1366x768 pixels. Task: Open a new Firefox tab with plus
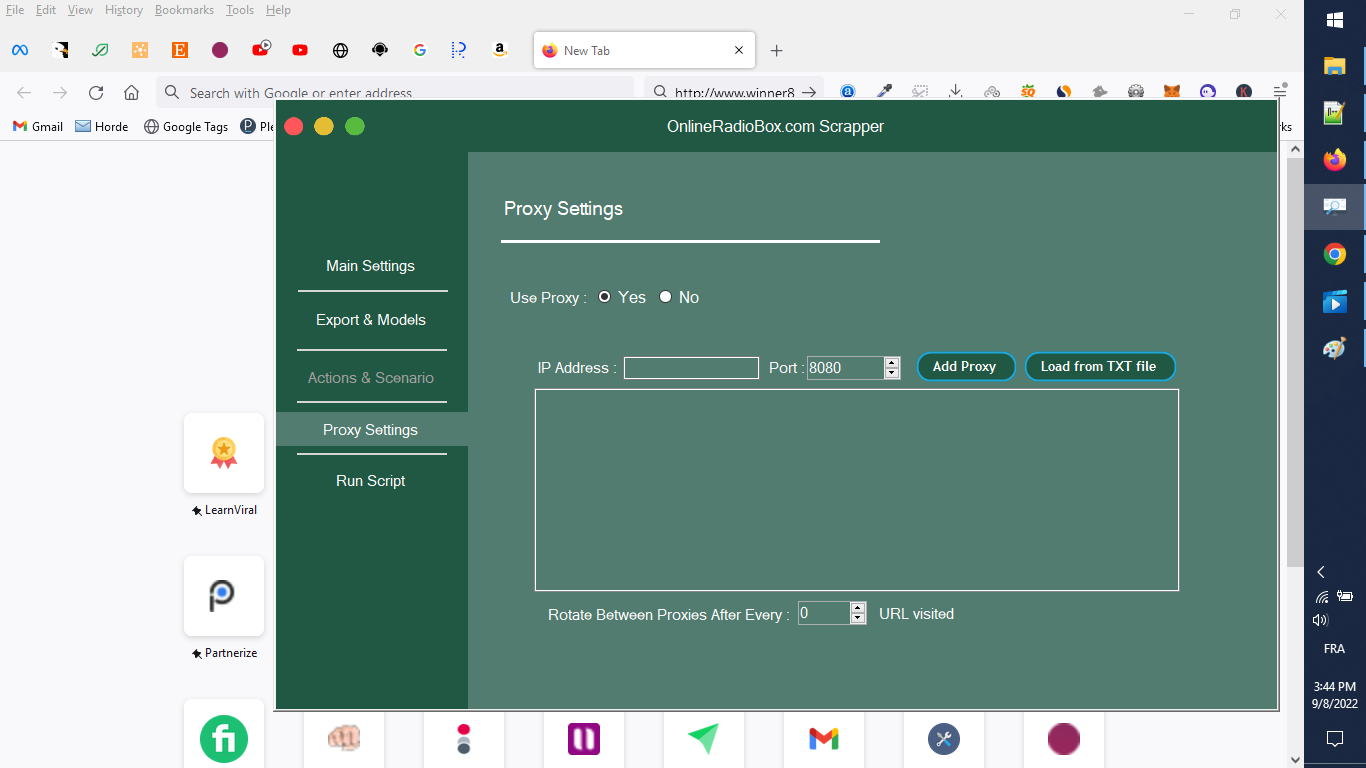pyautogui.click(x=777, y=50)
